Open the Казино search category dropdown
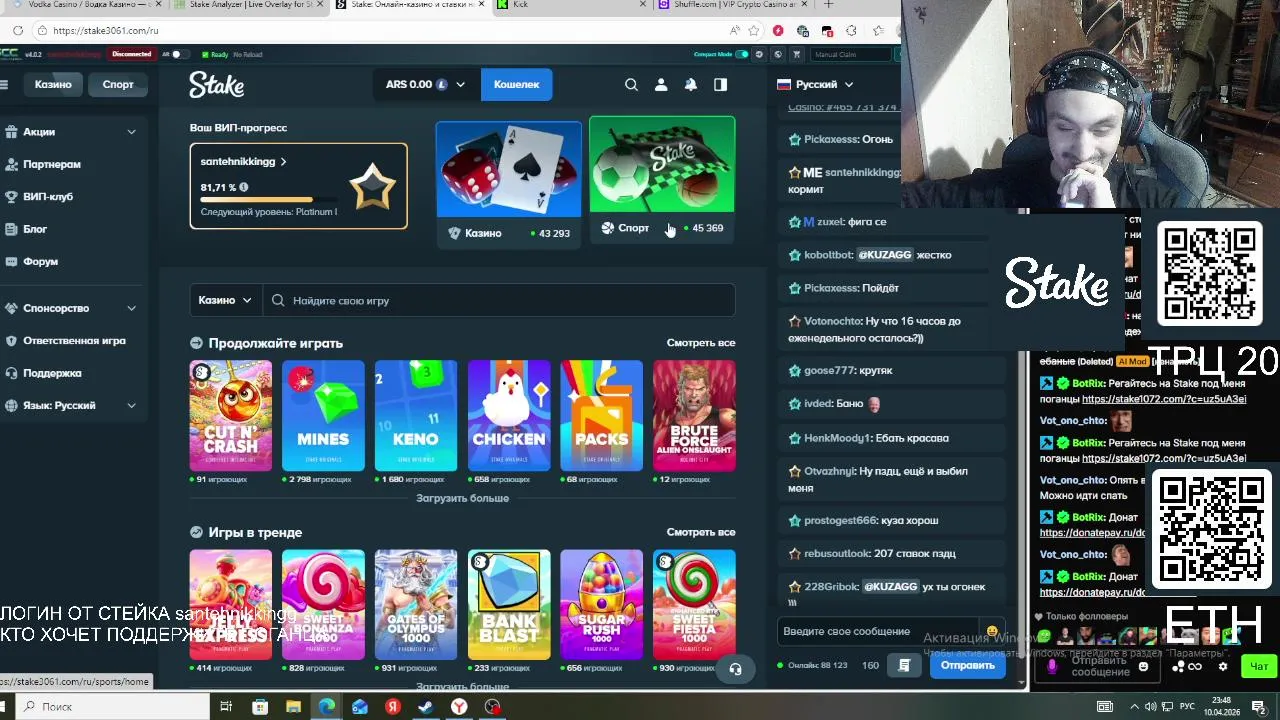1280x720 pixels. tap(225, 300)
